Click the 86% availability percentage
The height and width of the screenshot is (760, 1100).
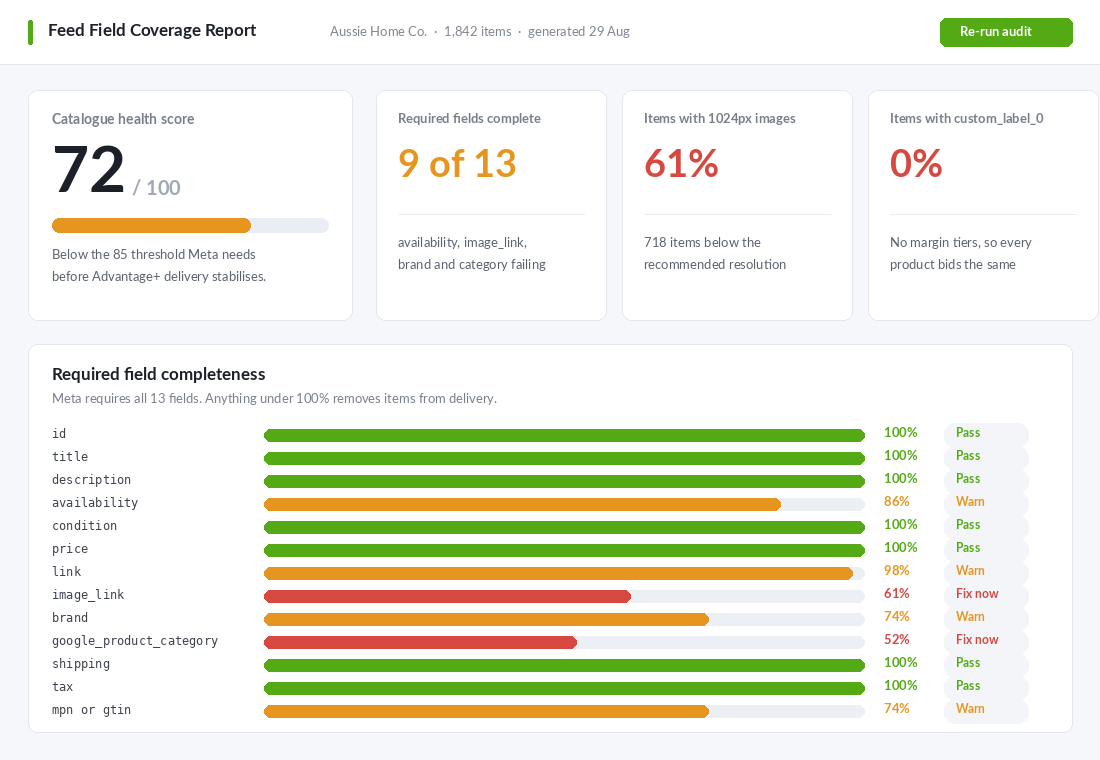pyautogui.click(x=897, y=502)
